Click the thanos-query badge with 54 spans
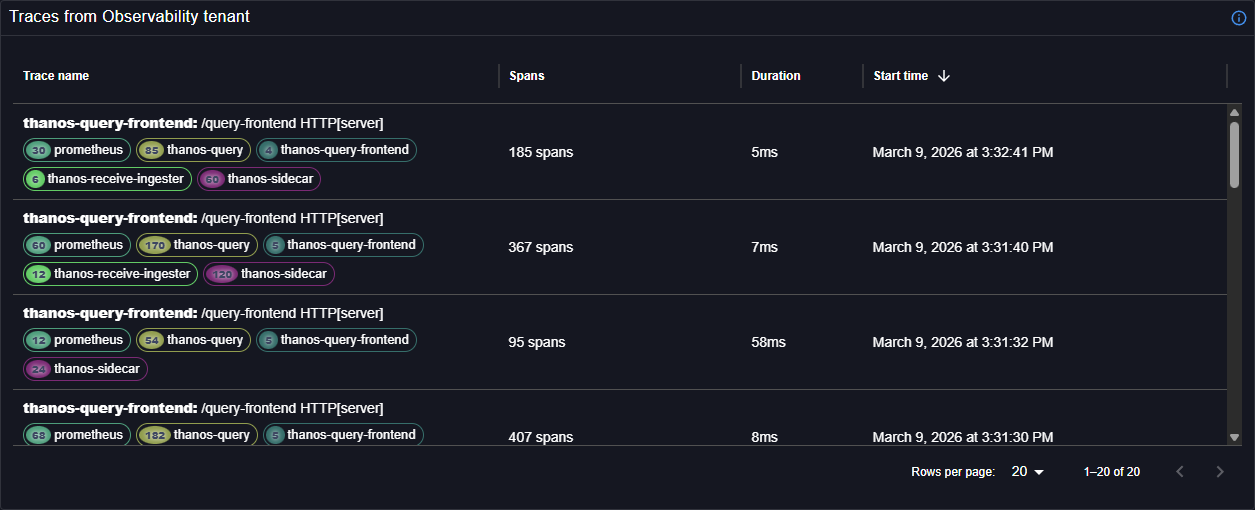Image resolution: width=1255 pixels, height=510 pixels. click(193, 340)
